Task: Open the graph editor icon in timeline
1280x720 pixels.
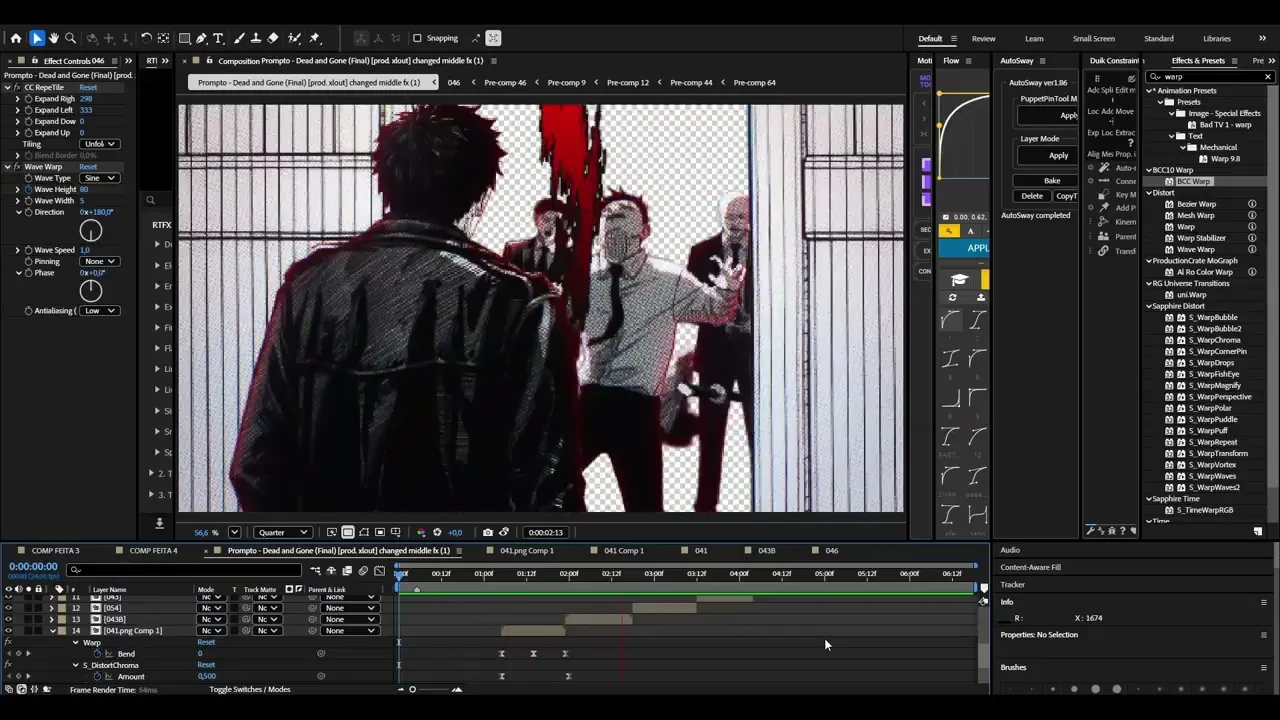Action: coord(379,571)
